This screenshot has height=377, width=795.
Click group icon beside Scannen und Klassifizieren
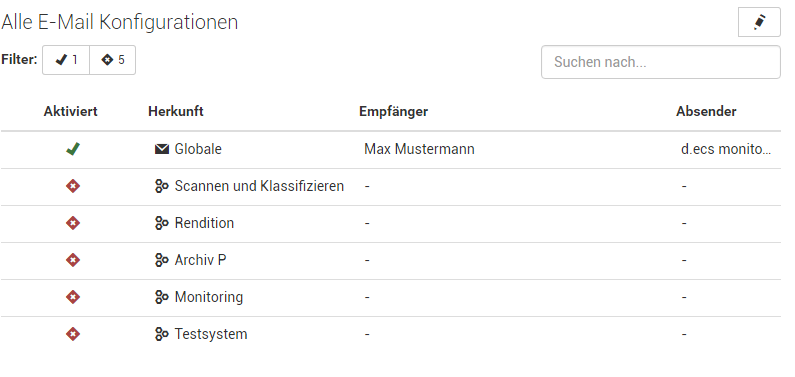click(162, 186)
